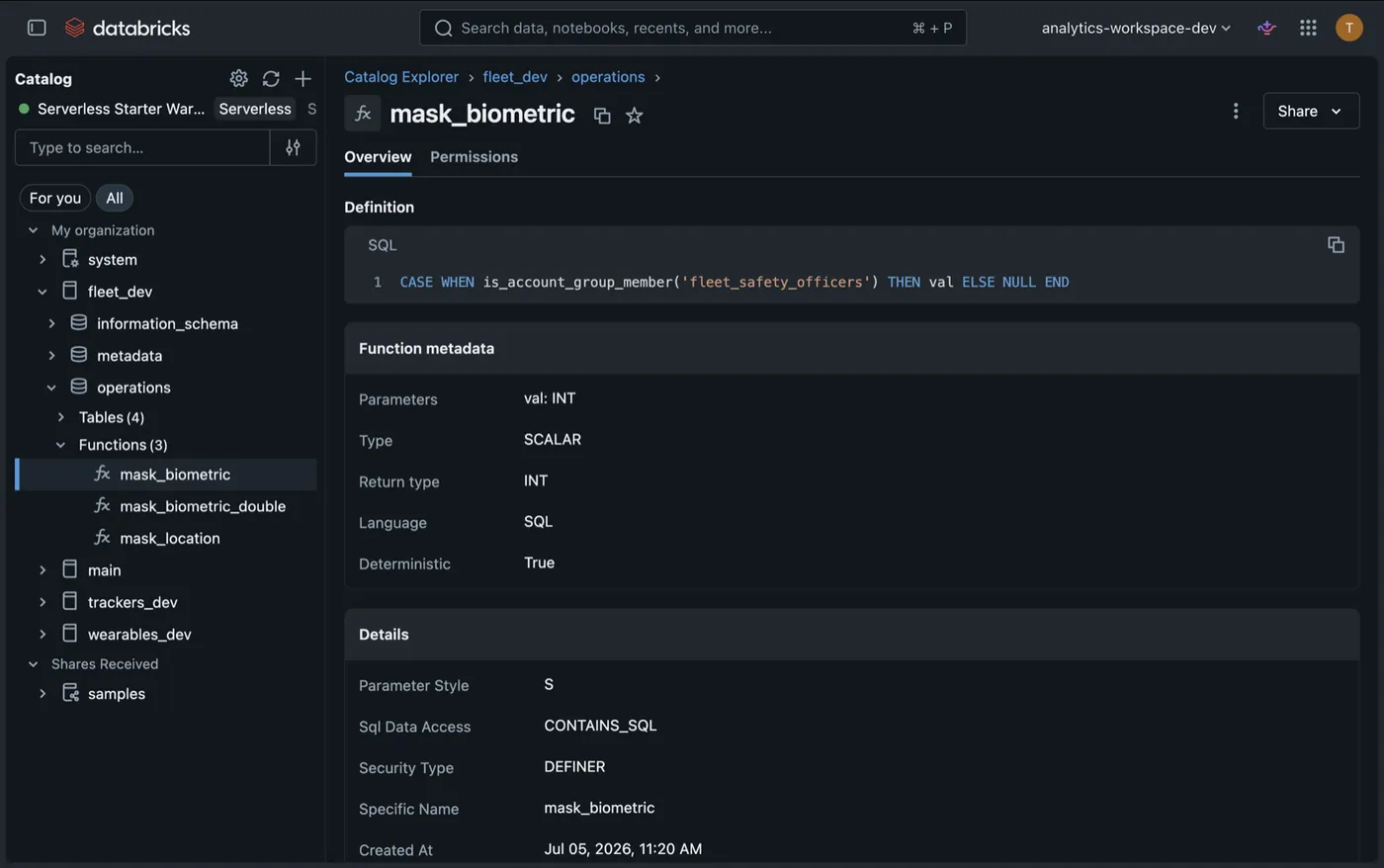Viewport: 1384px width, 868px height.
Task: Click the trackers_dev catalog icon
Action: coord(69,600)
